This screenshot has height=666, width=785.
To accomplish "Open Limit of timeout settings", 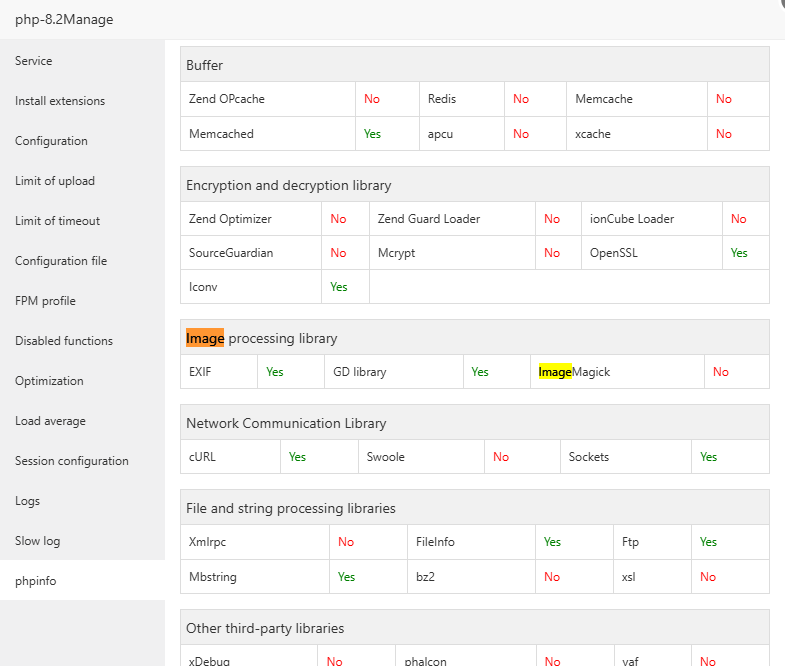I will click(x=57, y=221).
